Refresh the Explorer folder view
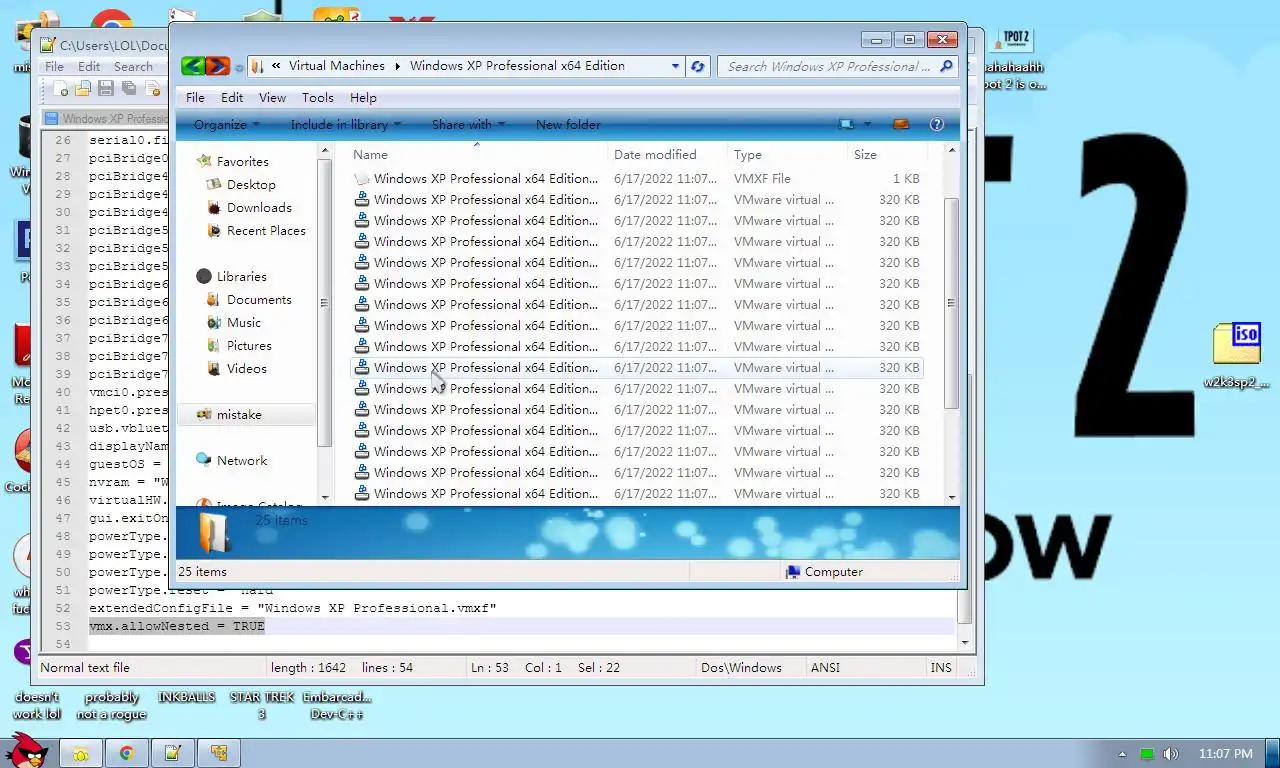Image resolution: width=1280 pixels, height=768 pixels. (x=698, y=66)
